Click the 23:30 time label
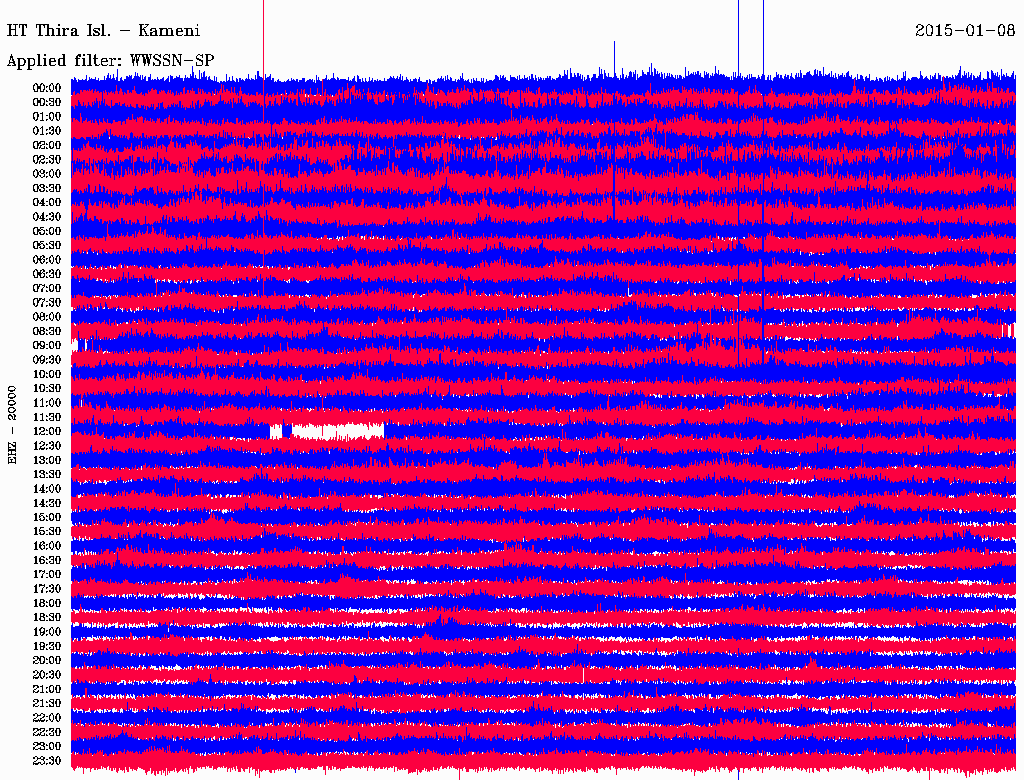Image resolution: width=1024 pixels, height=780 pixels. click(x=47, y=761)
